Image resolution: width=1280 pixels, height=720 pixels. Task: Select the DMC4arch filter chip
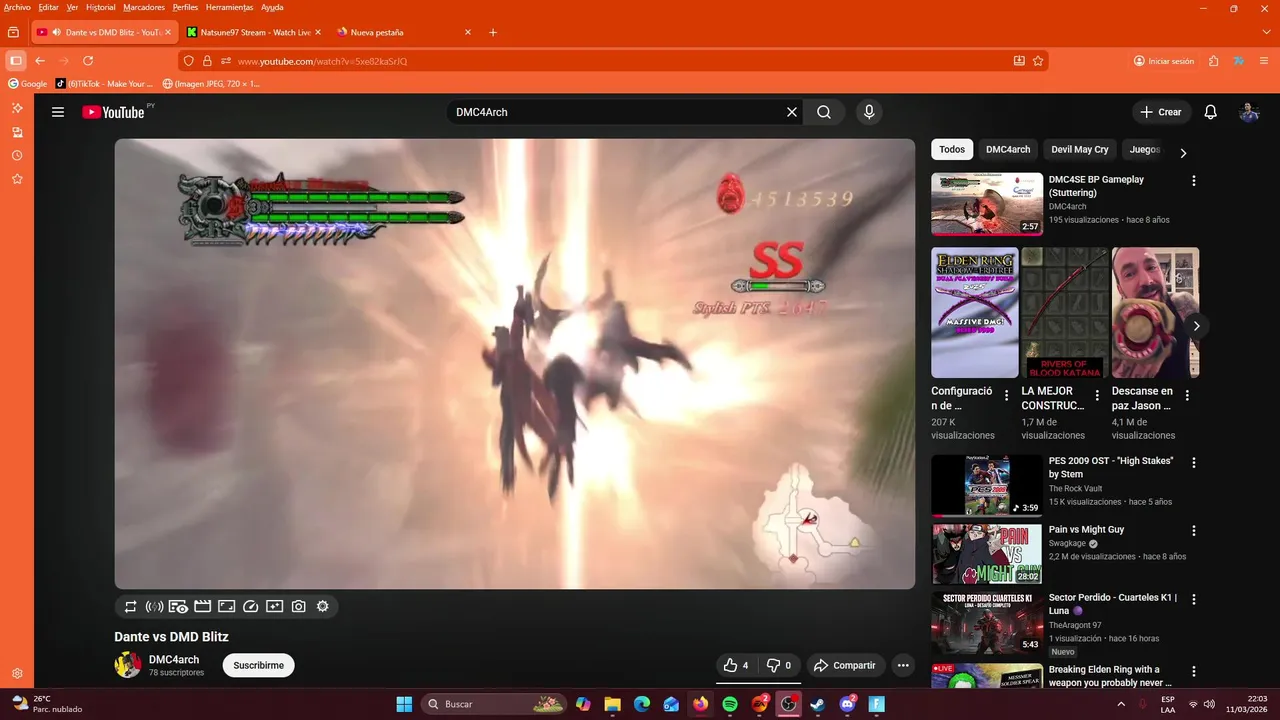pos(1008,149)
